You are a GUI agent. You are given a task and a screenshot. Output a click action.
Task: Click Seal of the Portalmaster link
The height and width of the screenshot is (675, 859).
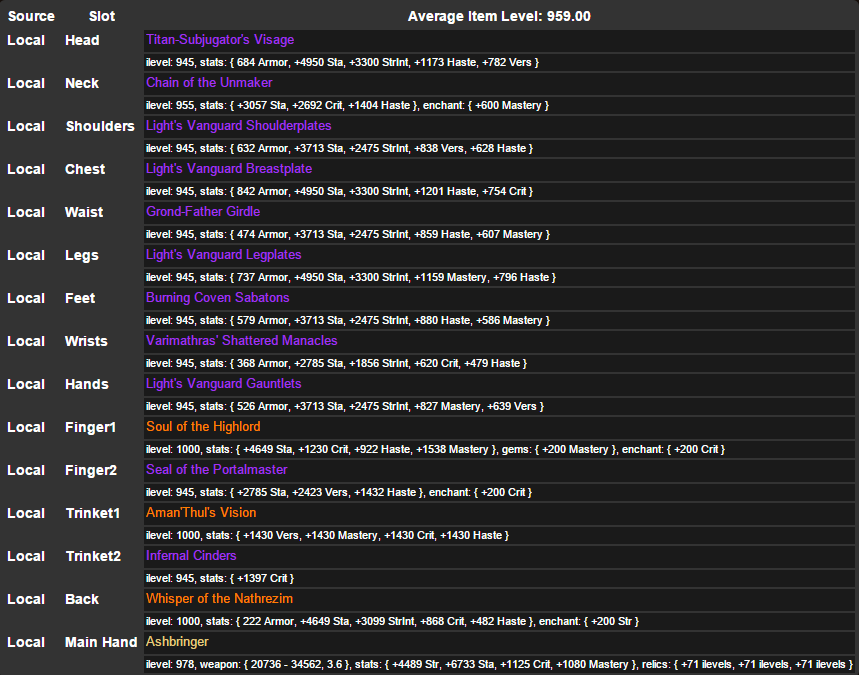pyautogui.click(x=216, y=470)
